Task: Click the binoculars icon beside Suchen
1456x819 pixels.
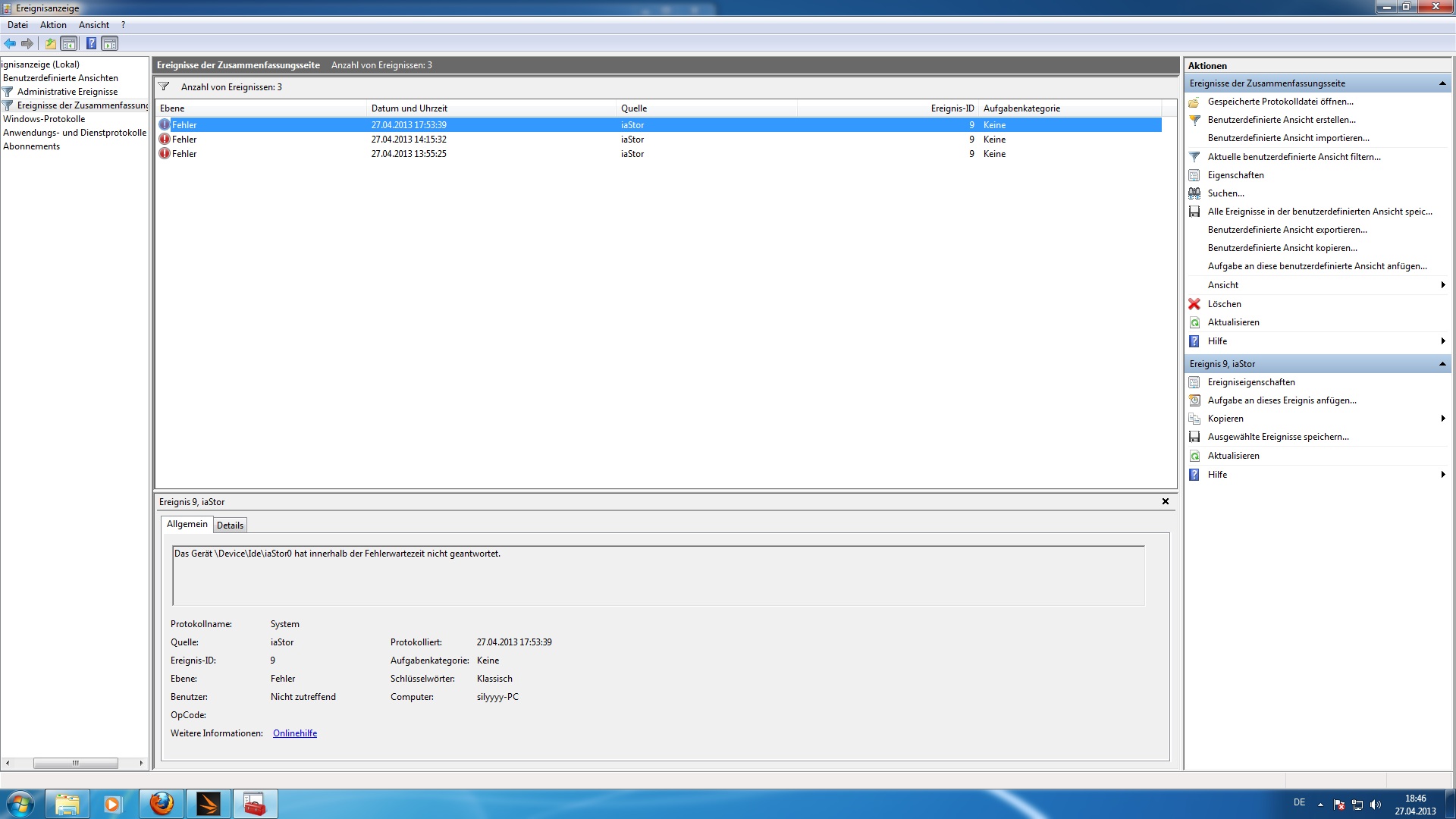Action: click(1194, 193)
